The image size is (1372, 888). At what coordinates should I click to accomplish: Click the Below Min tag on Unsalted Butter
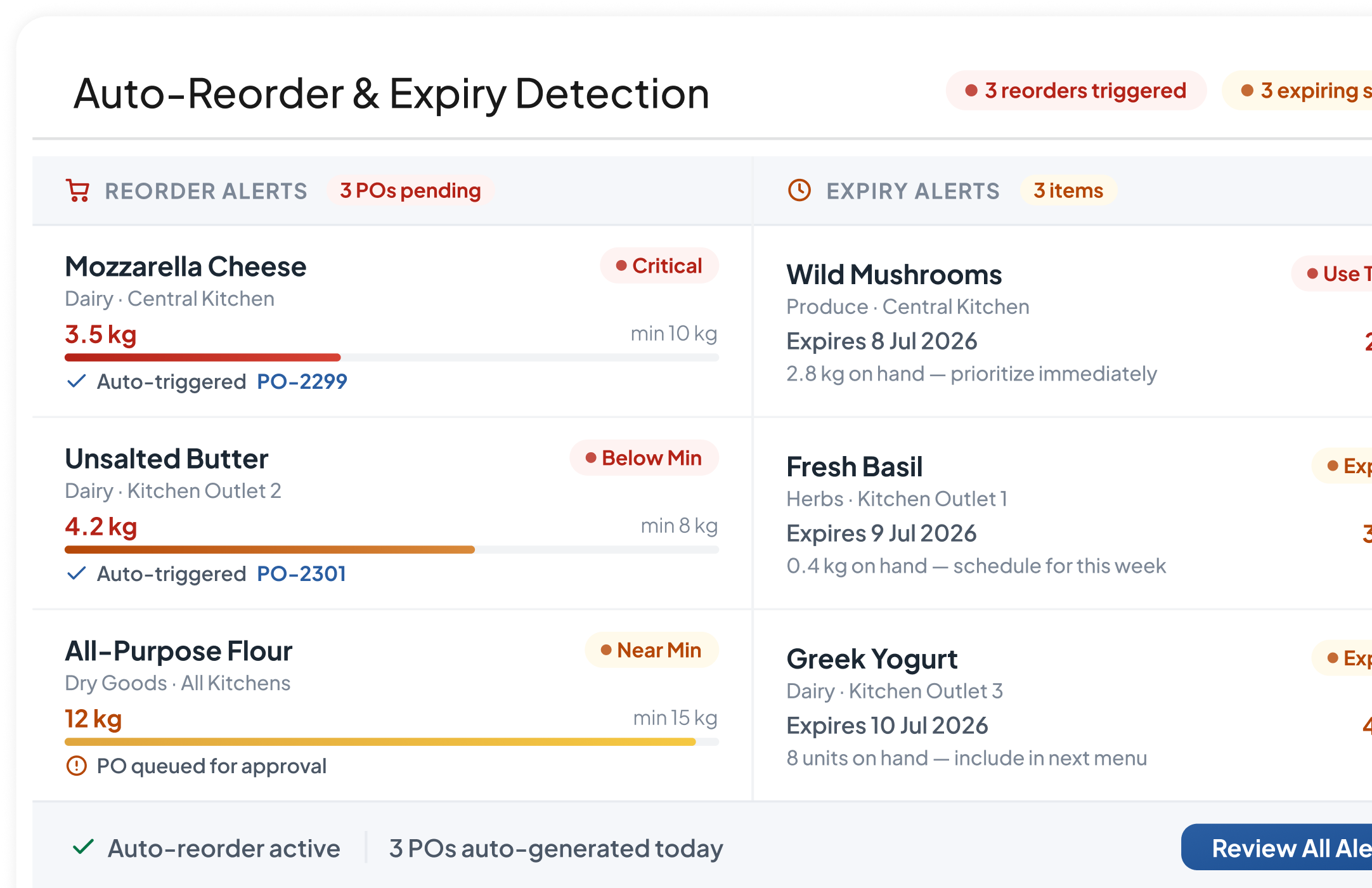[644, 457]
